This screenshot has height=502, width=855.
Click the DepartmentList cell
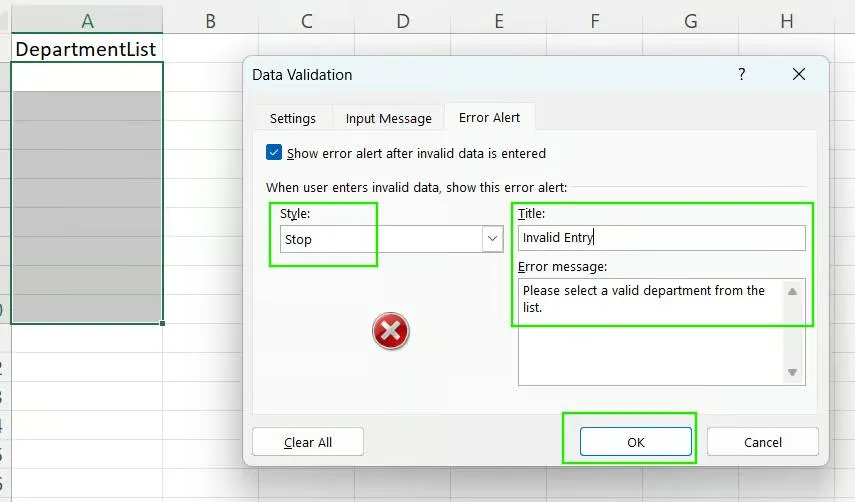point(87,49)
